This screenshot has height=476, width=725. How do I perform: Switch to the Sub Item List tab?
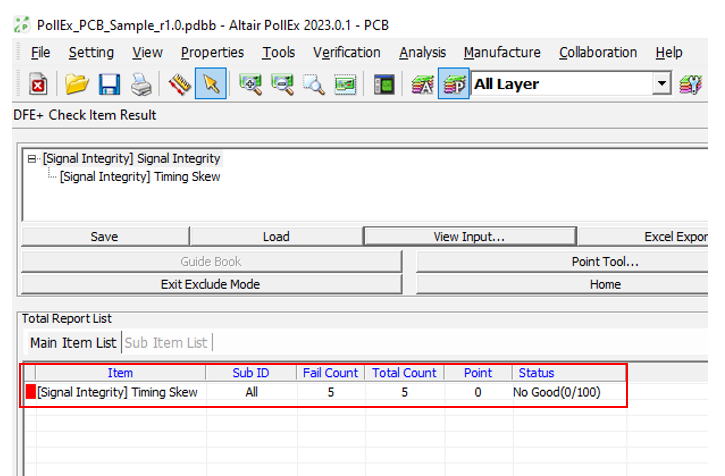pyautogui.click(x=166, y=343)
